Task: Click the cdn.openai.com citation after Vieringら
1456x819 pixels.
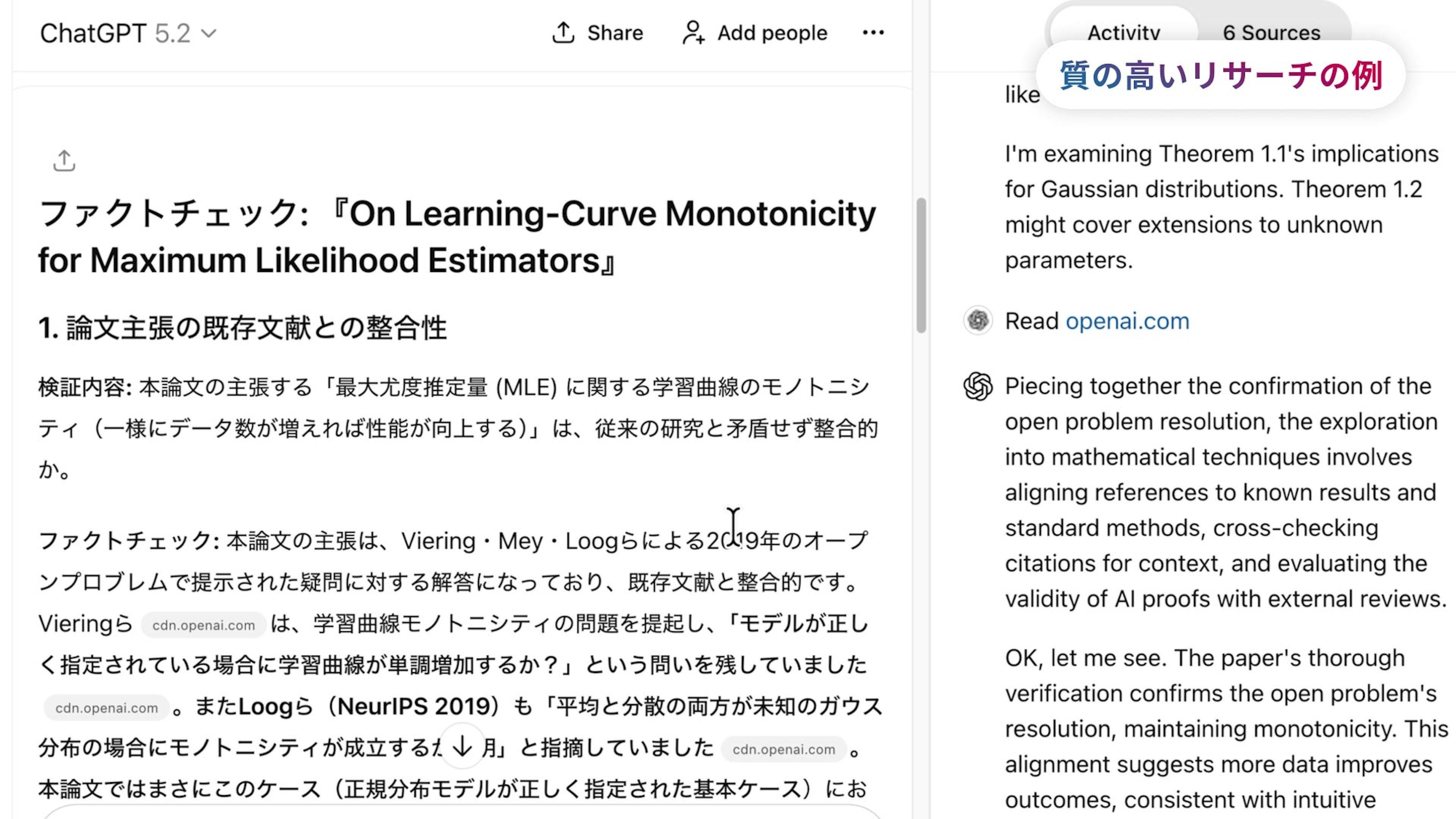Action: click(x=204, y=625)
